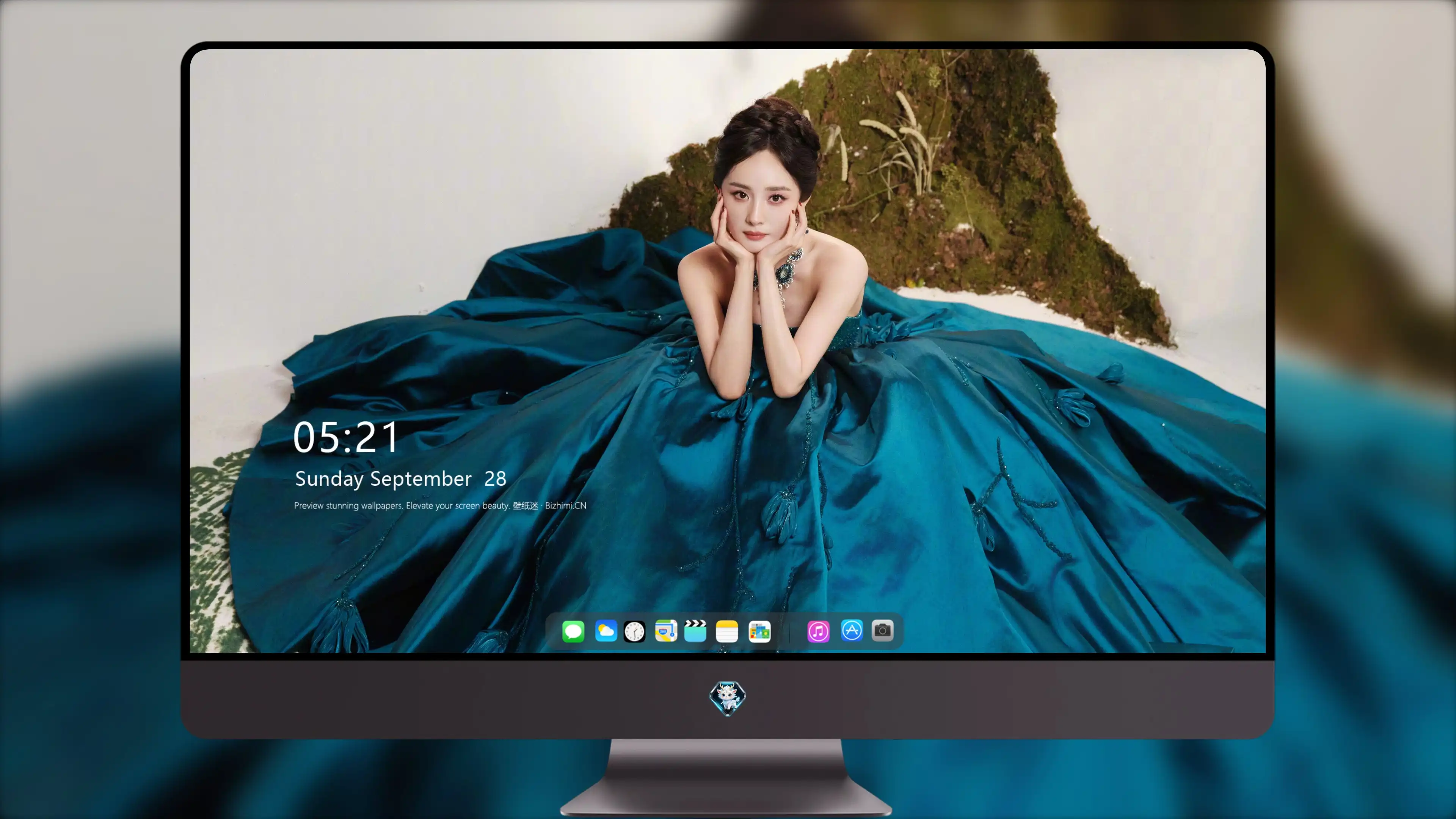Open the Weather app in dock
1456x819 pixels.
[x=606, y=631]
